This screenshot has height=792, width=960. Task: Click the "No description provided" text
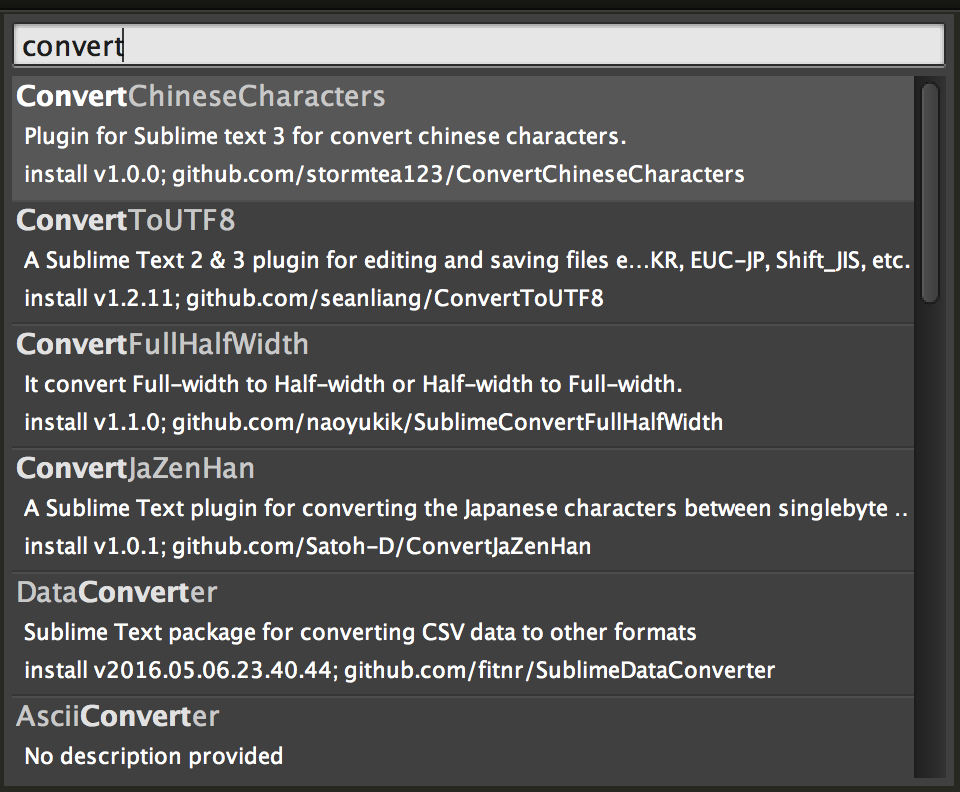153,755
